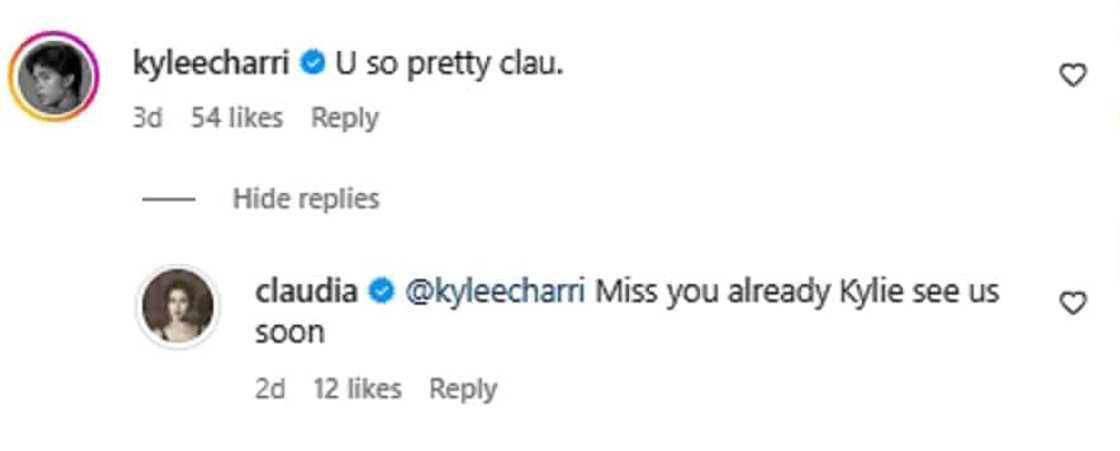Image resolution: width=1120 pixels, height=451 pixels.
Task: Like claudia's reply using the heart icon
Action: point(1072,303)
